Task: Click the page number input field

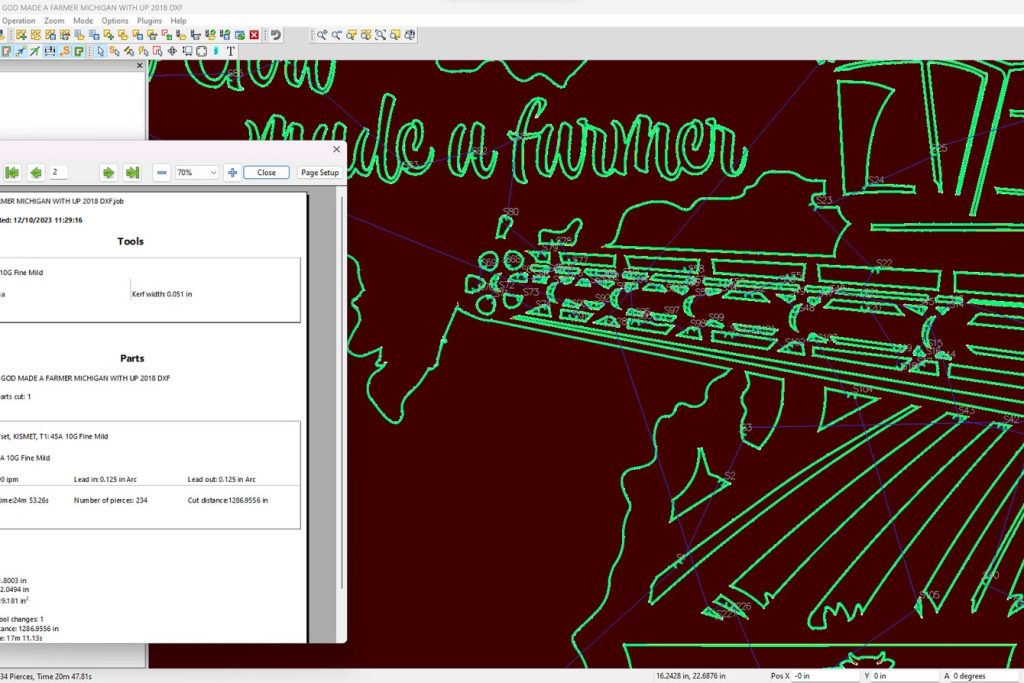Action: click(70, 173)
